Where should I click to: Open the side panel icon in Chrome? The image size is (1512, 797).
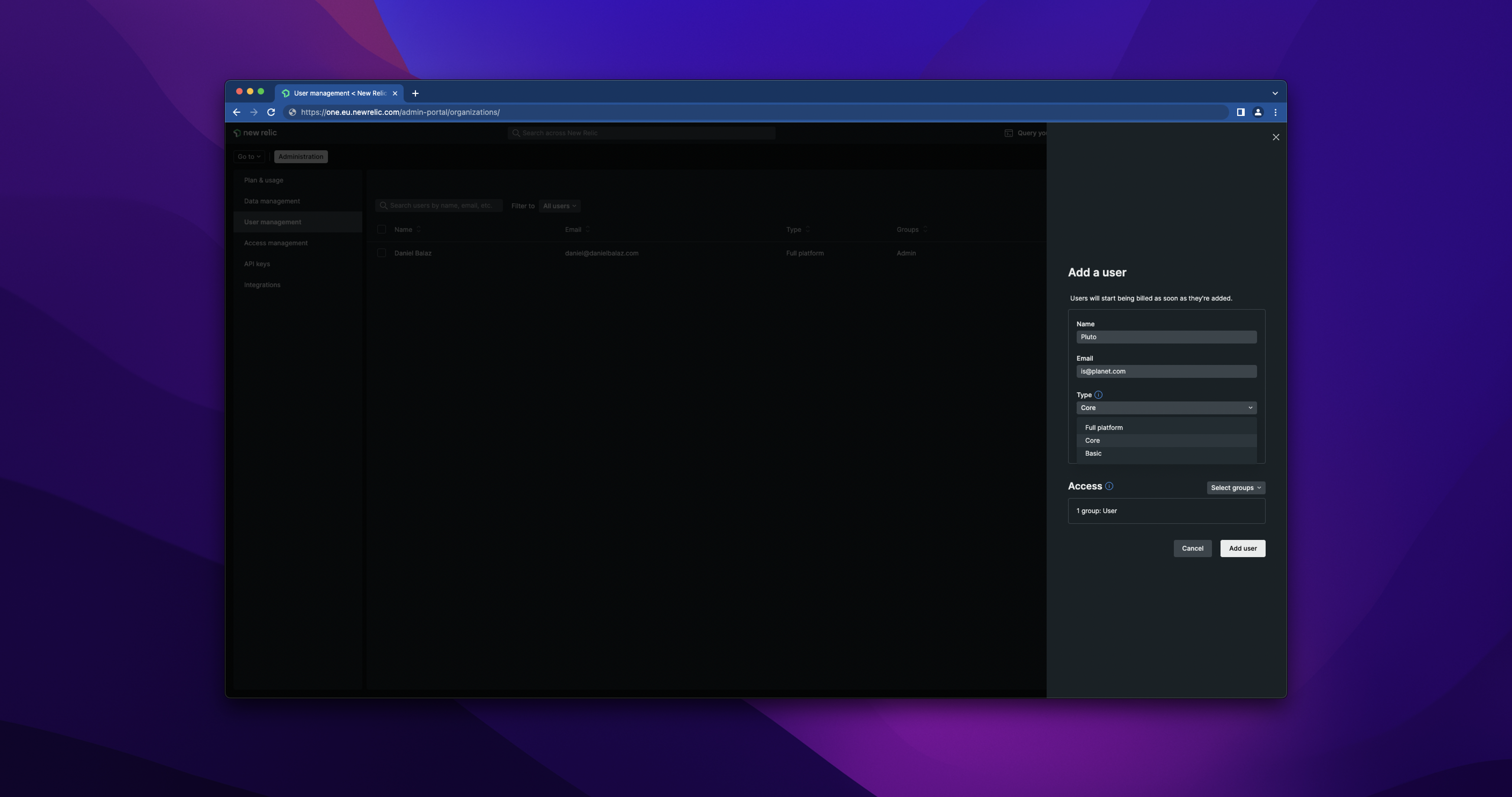tap(1241, 112)
